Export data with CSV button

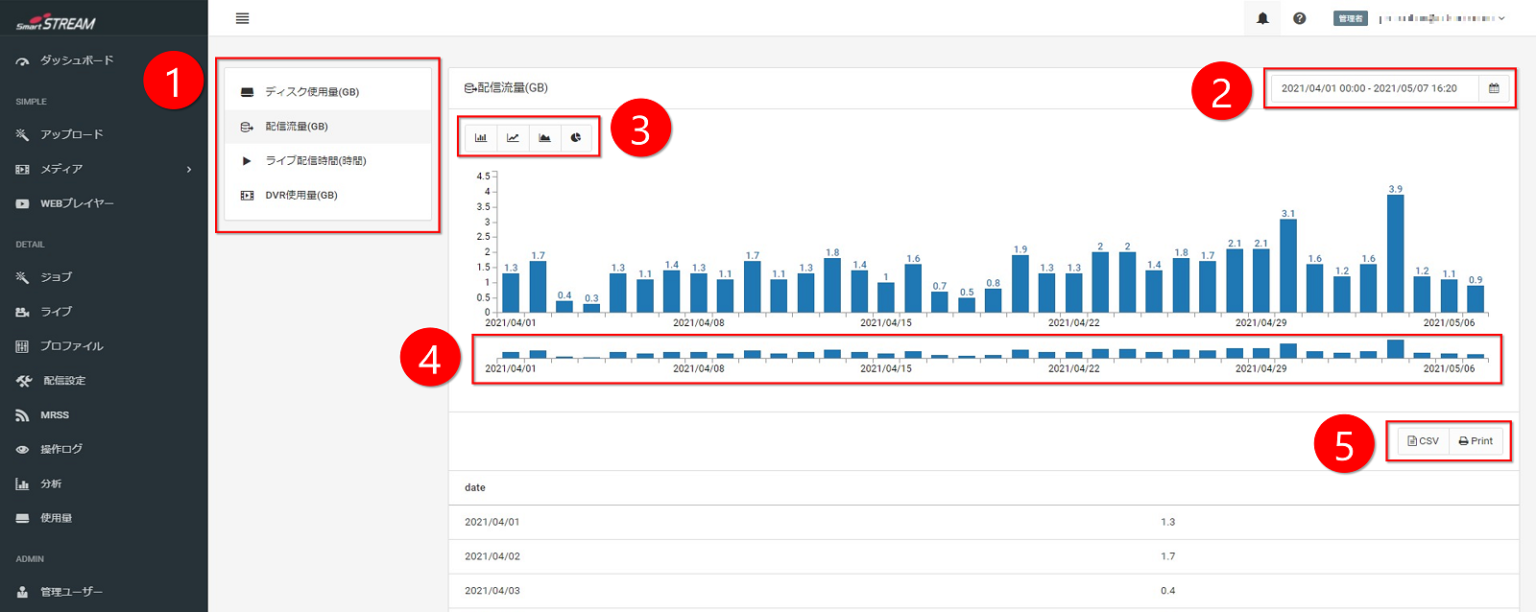click(1422, 441)
